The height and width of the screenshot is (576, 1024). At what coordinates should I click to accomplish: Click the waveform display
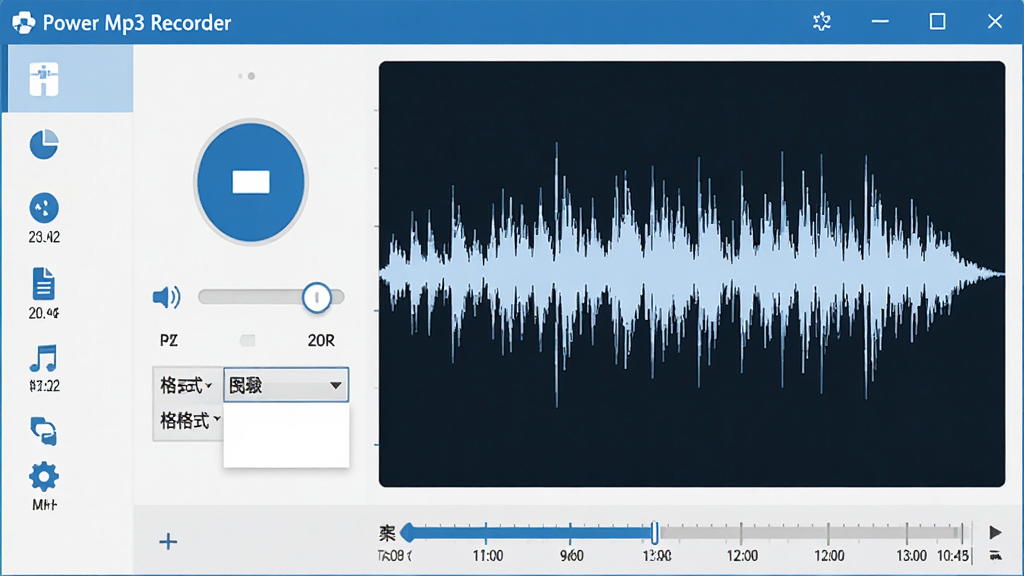692,274
